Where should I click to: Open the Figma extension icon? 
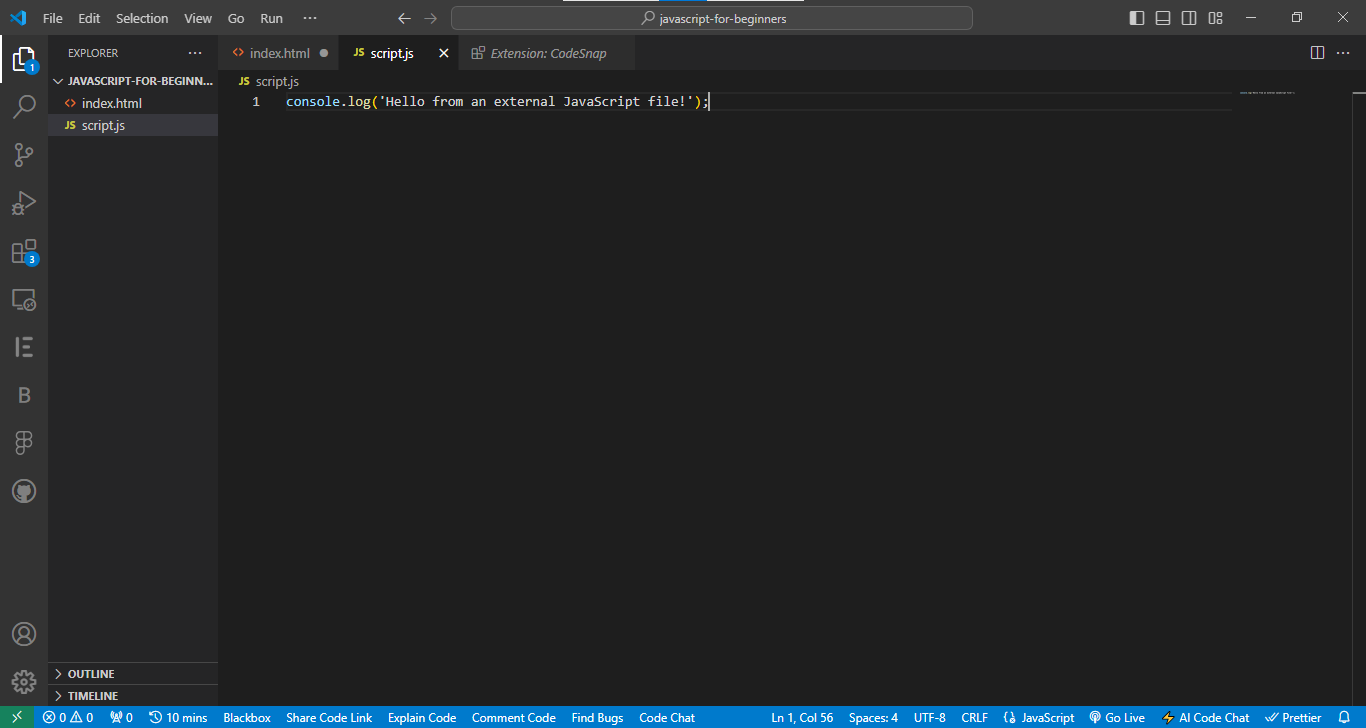pos(24,443)
